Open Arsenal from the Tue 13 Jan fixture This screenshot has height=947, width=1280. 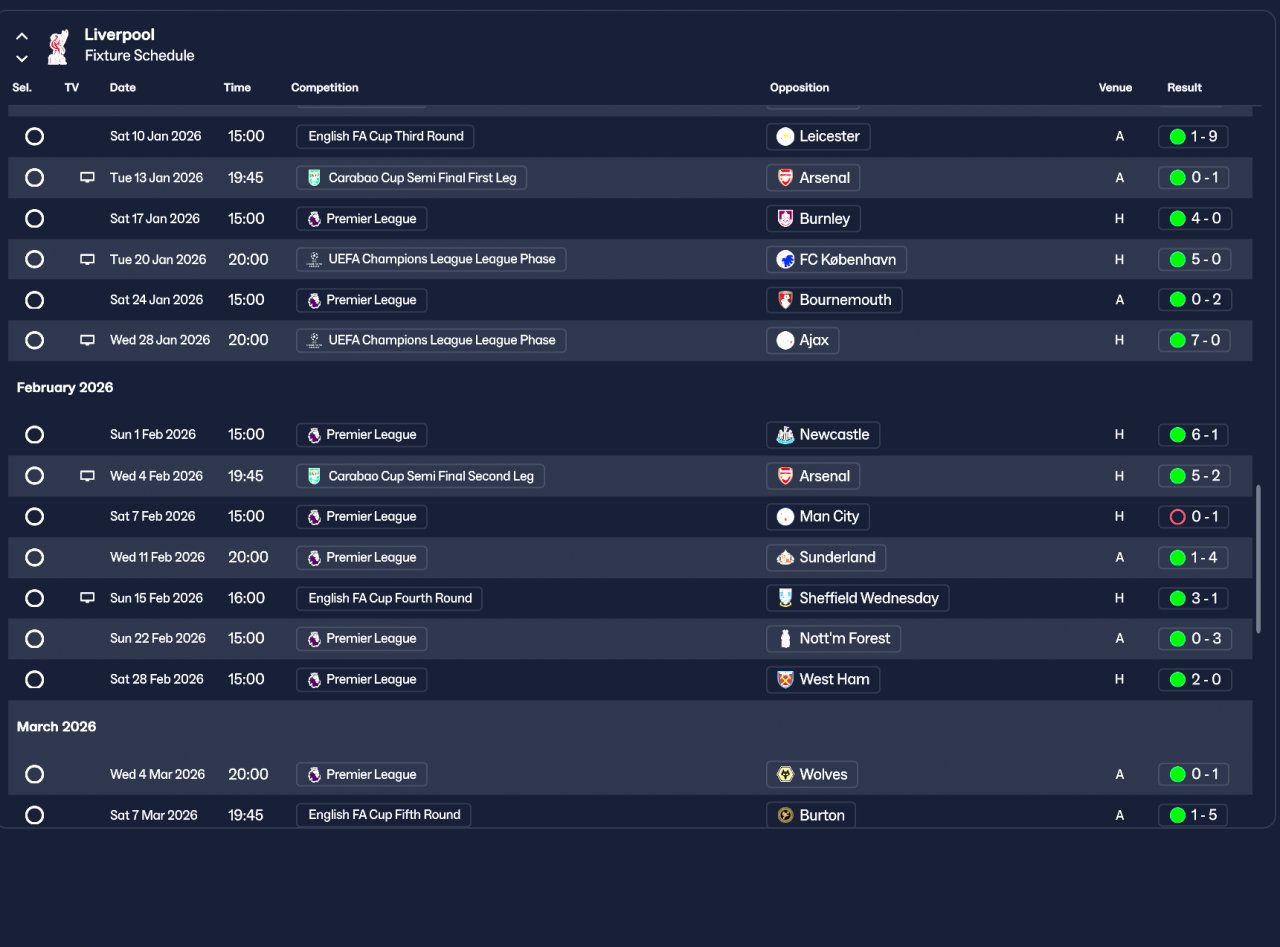pyautogui.click(x=813, y=178)
